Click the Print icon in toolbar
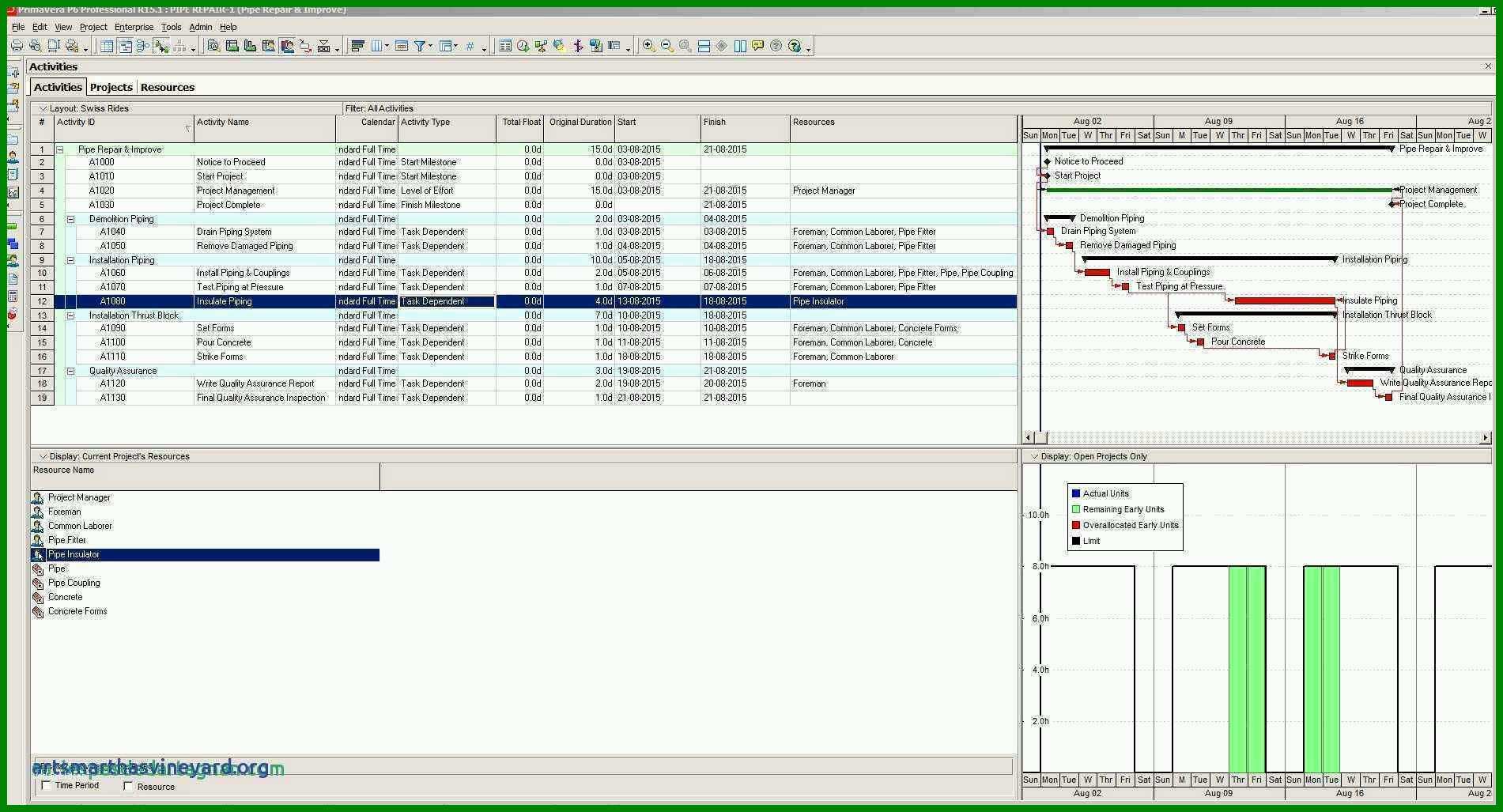Viewport: 1503px width, 812px height. coord(17,46)
